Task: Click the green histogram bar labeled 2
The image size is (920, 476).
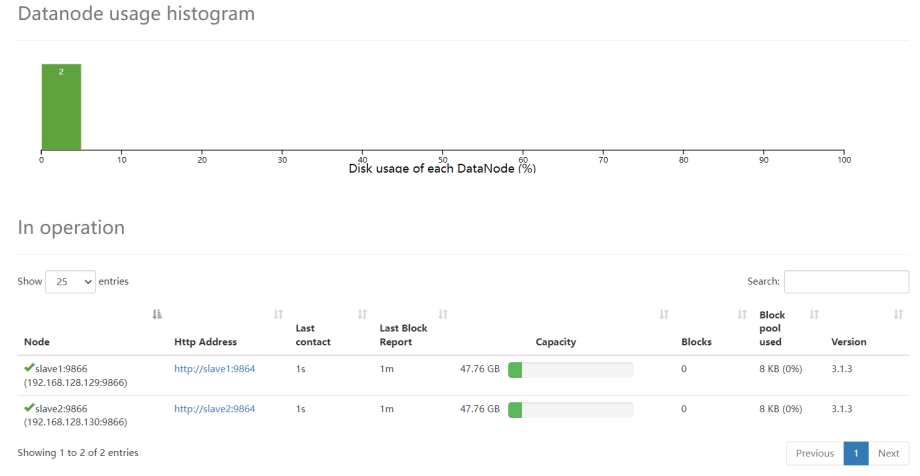Action: (61, 107)
